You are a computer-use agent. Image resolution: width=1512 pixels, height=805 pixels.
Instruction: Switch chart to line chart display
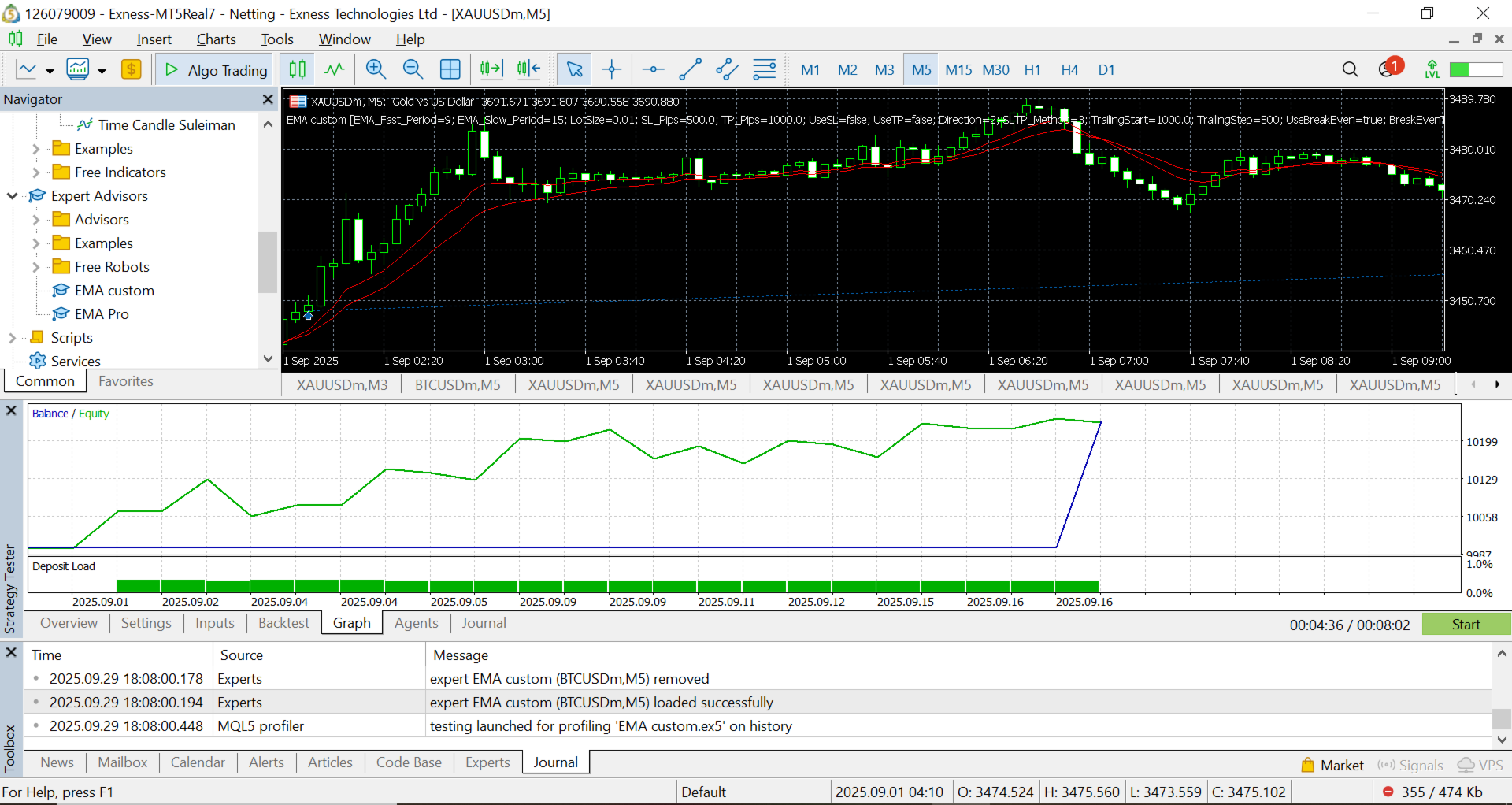tap(335, 69)
